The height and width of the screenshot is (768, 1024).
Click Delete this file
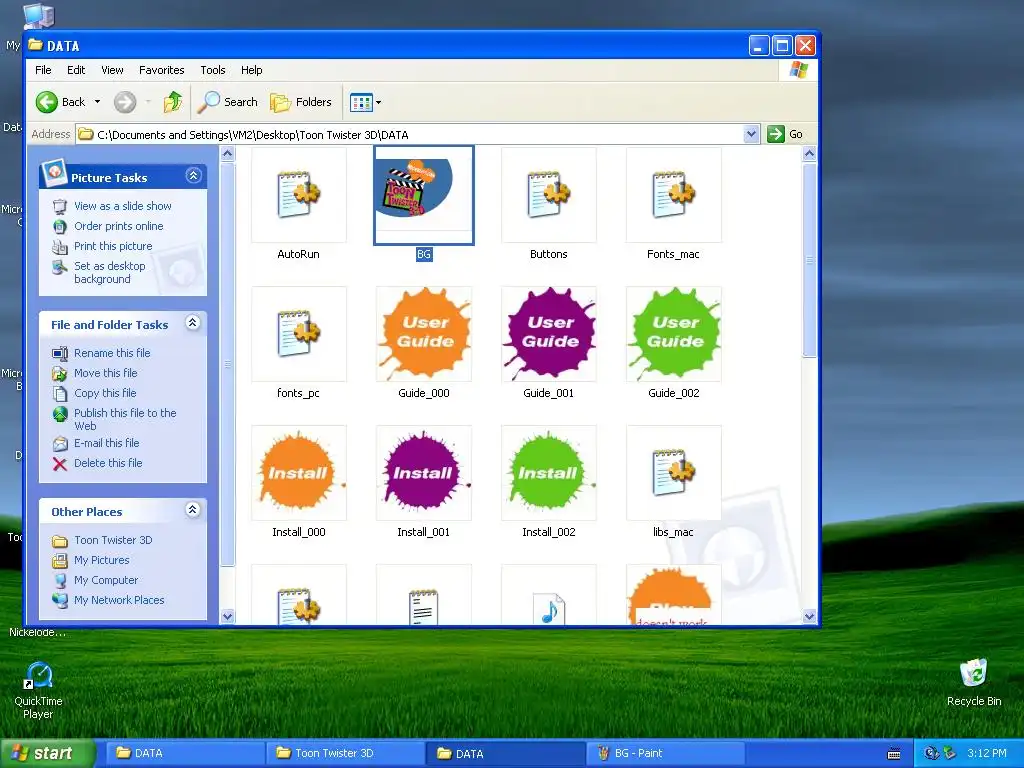coord(108,463)
